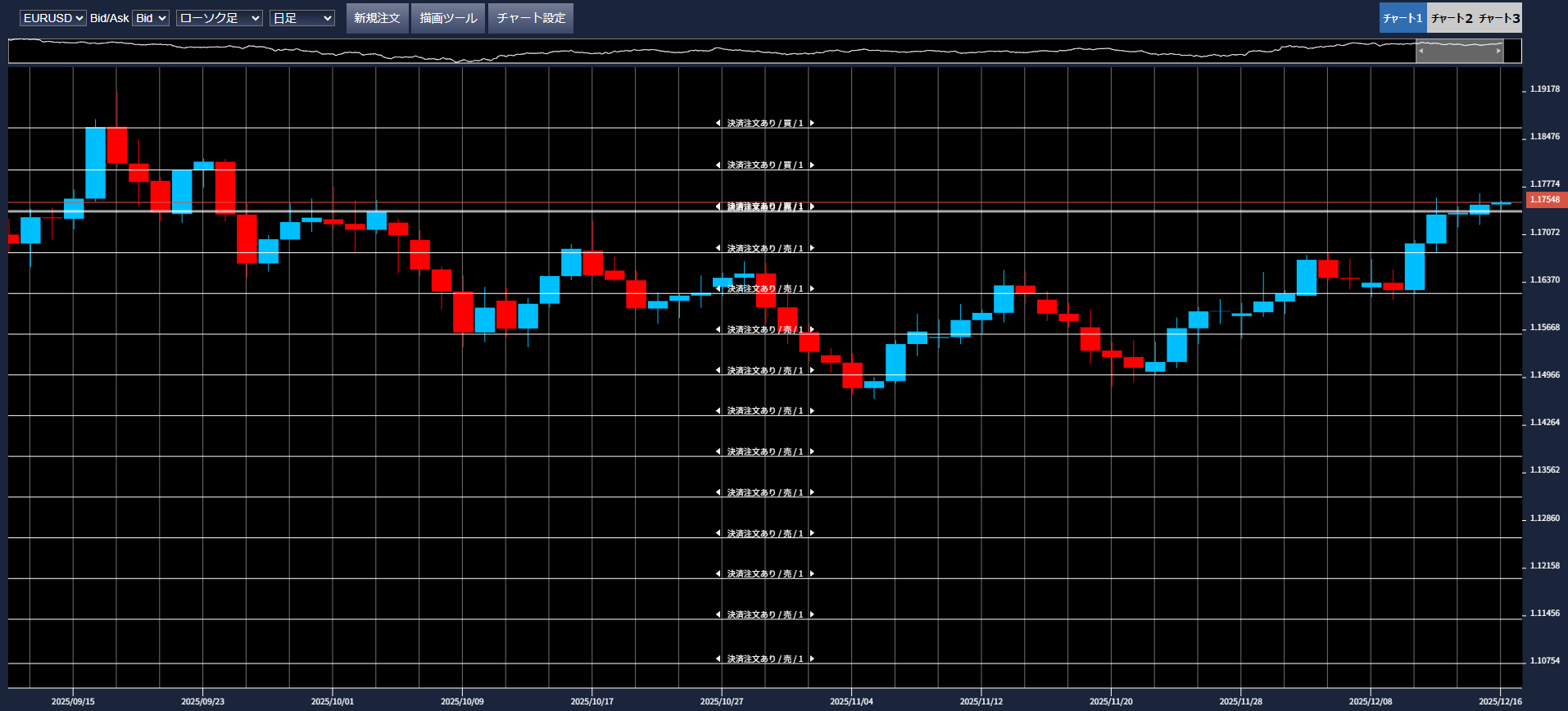Screen dimensions: 1568x711
Task: Open the ローソク足 chart type dropdown
Action: tap(219, 18)
